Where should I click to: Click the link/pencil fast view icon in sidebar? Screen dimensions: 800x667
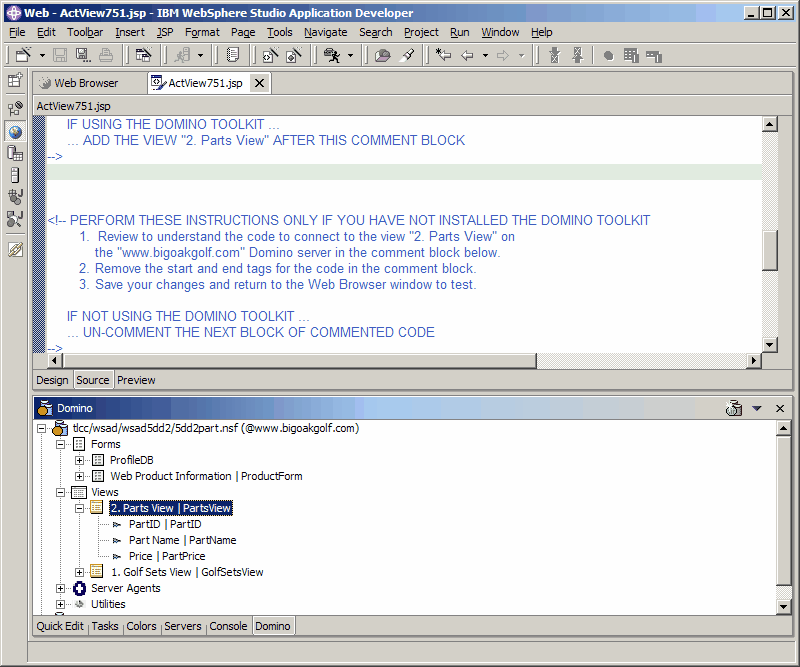click(x=15, y=250)
